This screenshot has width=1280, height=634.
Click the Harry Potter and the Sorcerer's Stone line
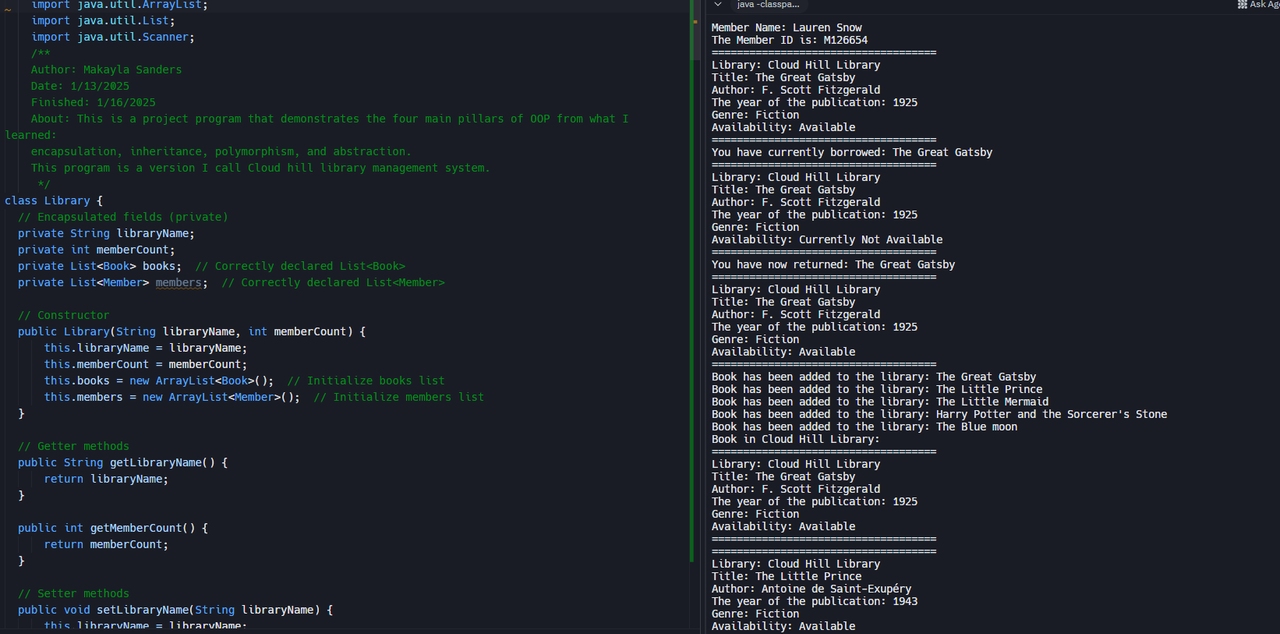click(x=939, y=414)
